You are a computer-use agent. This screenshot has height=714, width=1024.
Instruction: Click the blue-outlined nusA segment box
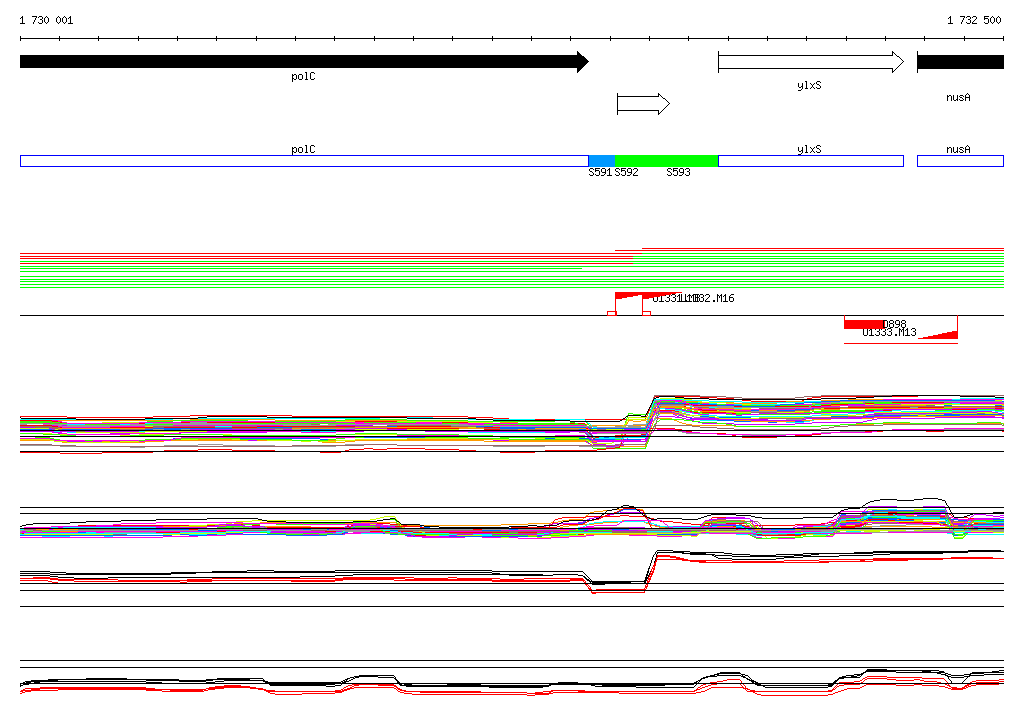coord(960,161)
